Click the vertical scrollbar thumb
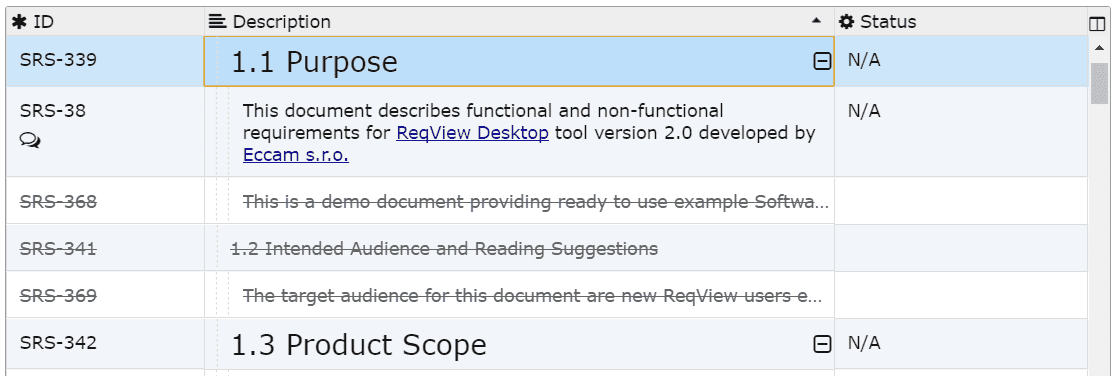 (x=1100, y=83)
